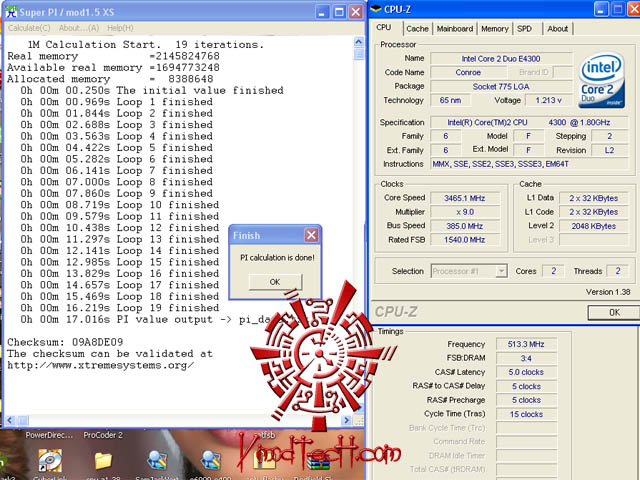Viewport: 640px width, 480px height.
Task: Click the Super PI horizontal scroll left arrow
Action: (x=11, y=420)
